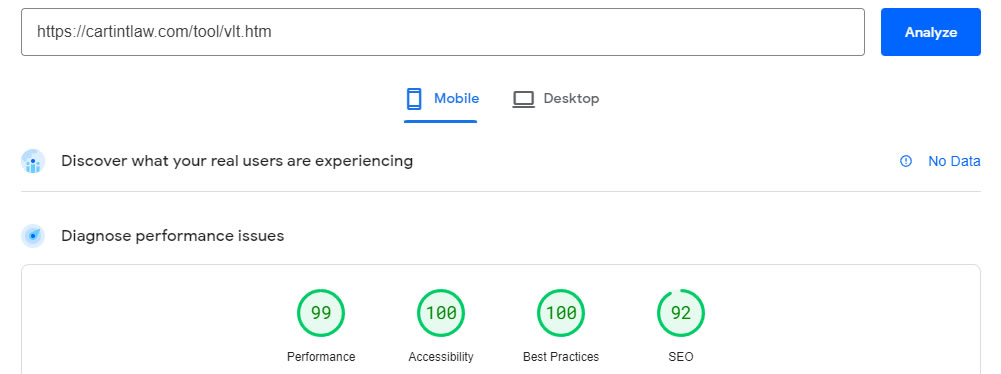Jump to the Performance label
Screen dimensions: 1001x374
click(321, 357)
